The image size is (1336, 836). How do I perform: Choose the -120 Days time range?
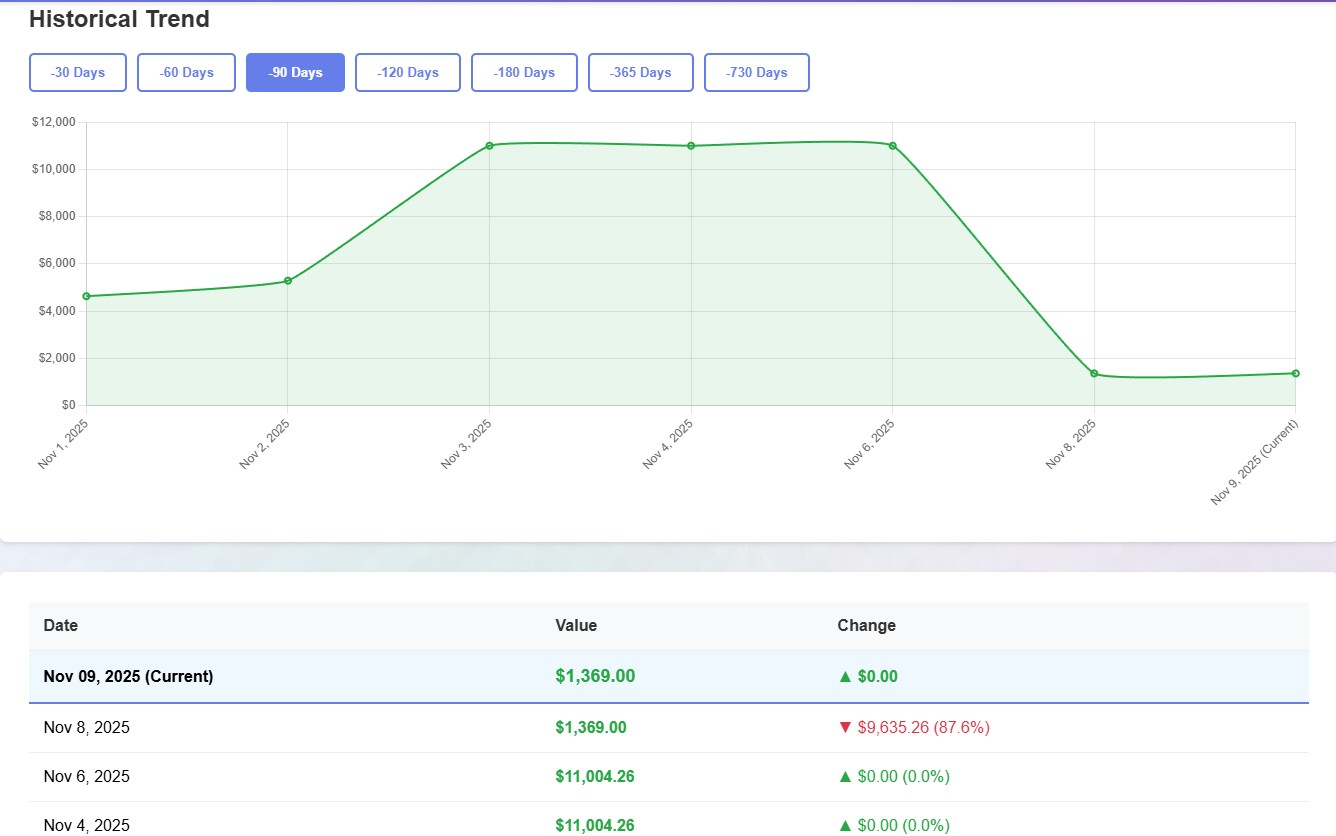coord(408,73)
